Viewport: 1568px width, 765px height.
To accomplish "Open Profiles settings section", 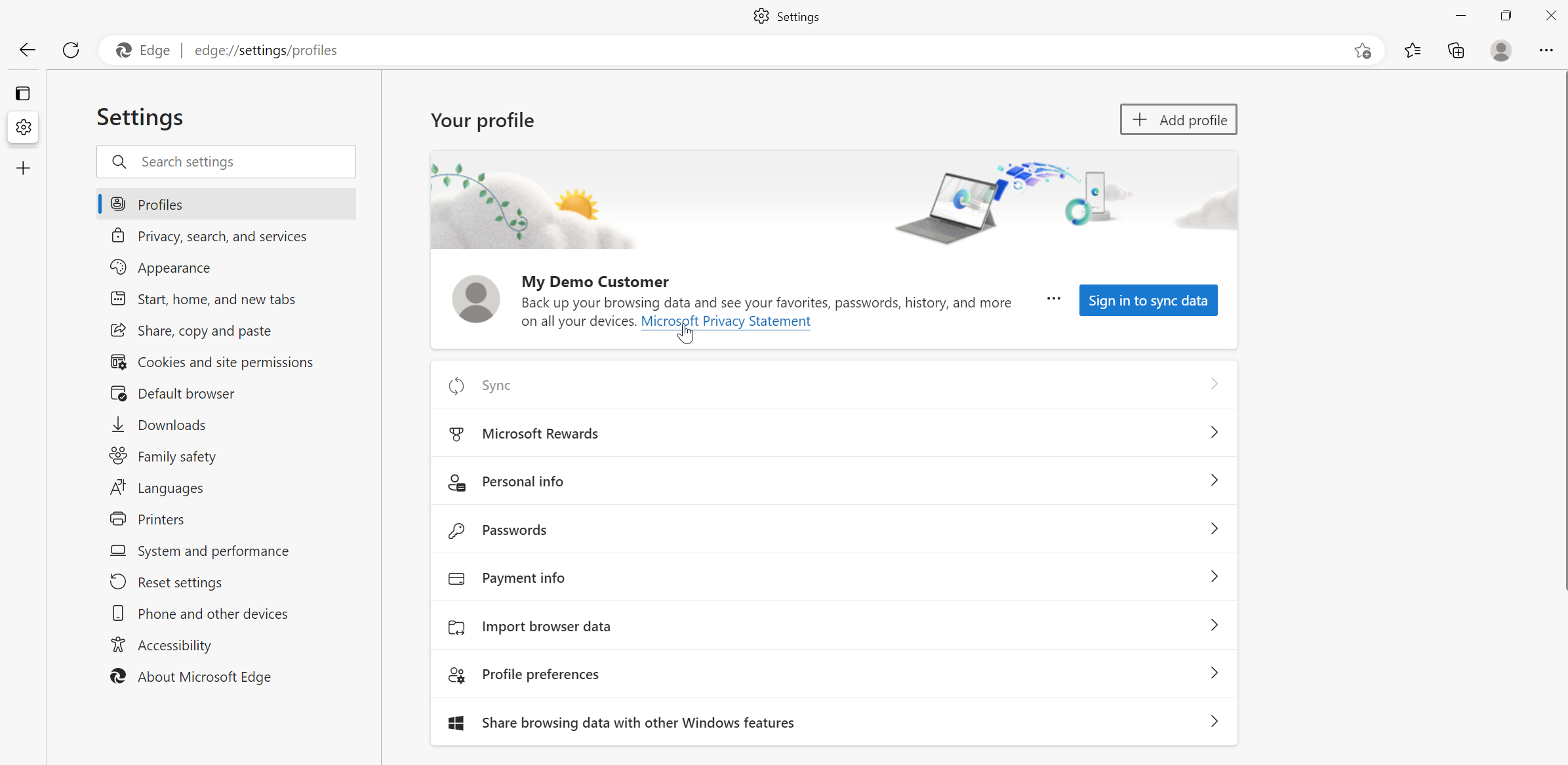I will [x=226, y=204].
